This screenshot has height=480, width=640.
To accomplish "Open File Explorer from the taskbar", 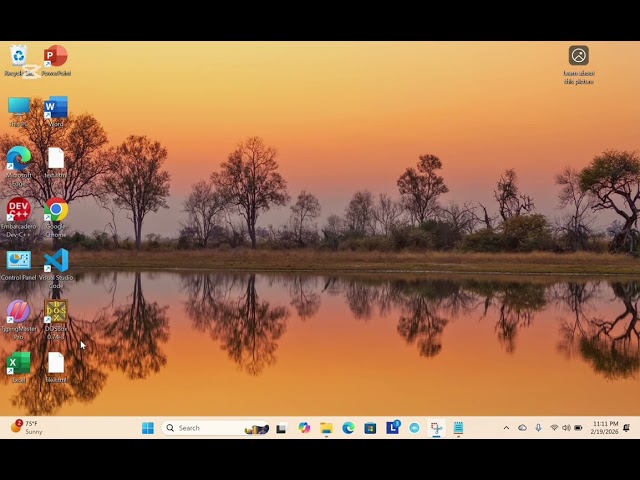I will pos(326,428).
